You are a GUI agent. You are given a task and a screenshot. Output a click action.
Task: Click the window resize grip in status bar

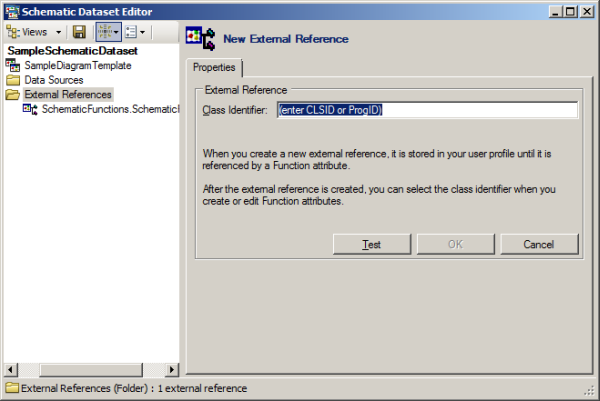tap(589, 390)
